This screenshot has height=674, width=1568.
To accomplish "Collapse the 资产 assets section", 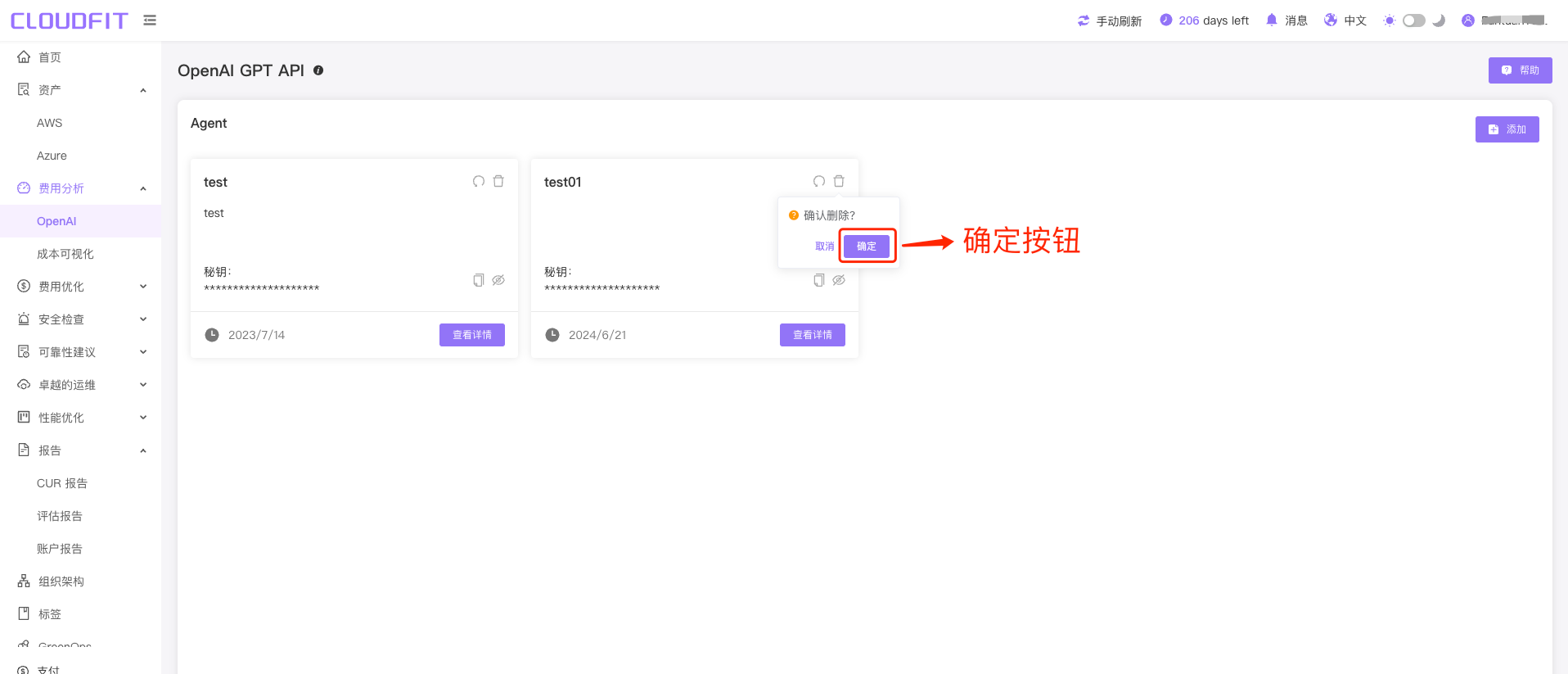I will click(x=80, y=90).
